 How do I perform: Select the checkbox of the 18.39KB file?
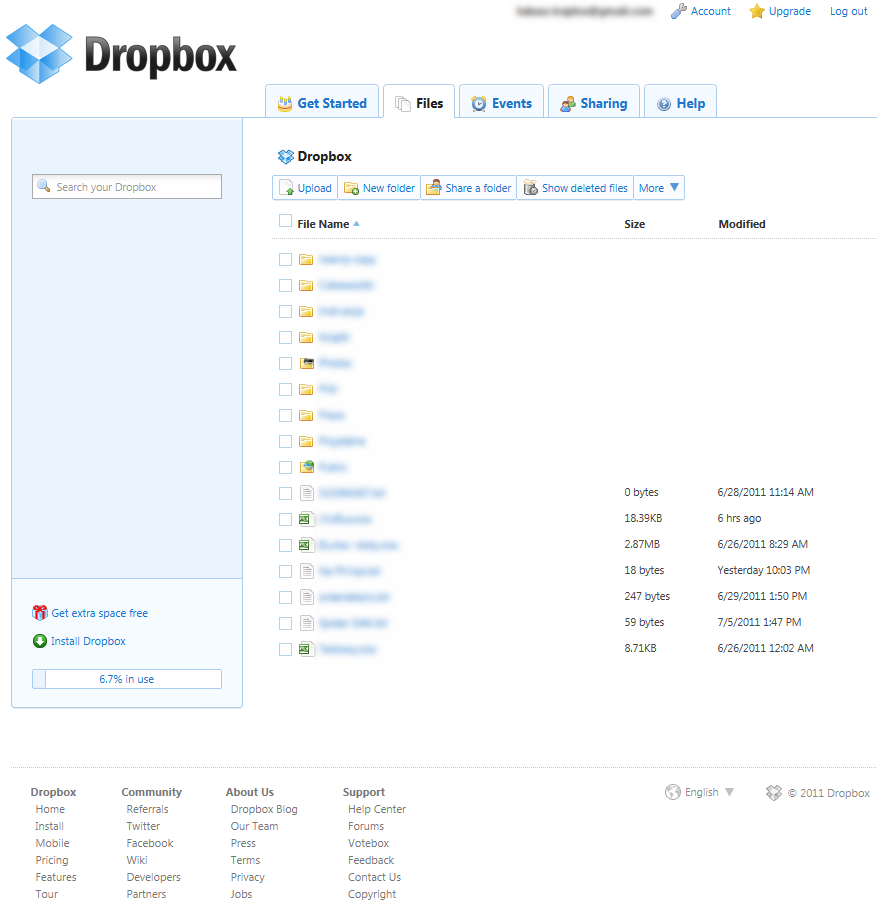[285, 519]
